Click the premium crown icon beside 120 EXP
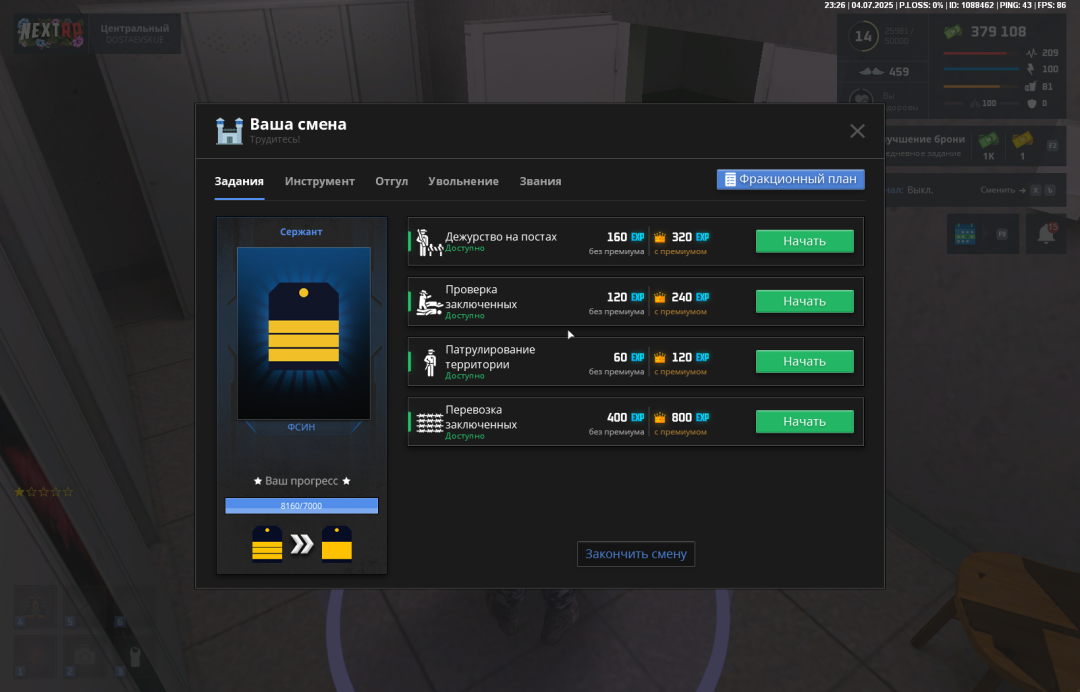The height and width of the screenshot is (692, 1080). [660, 357]
